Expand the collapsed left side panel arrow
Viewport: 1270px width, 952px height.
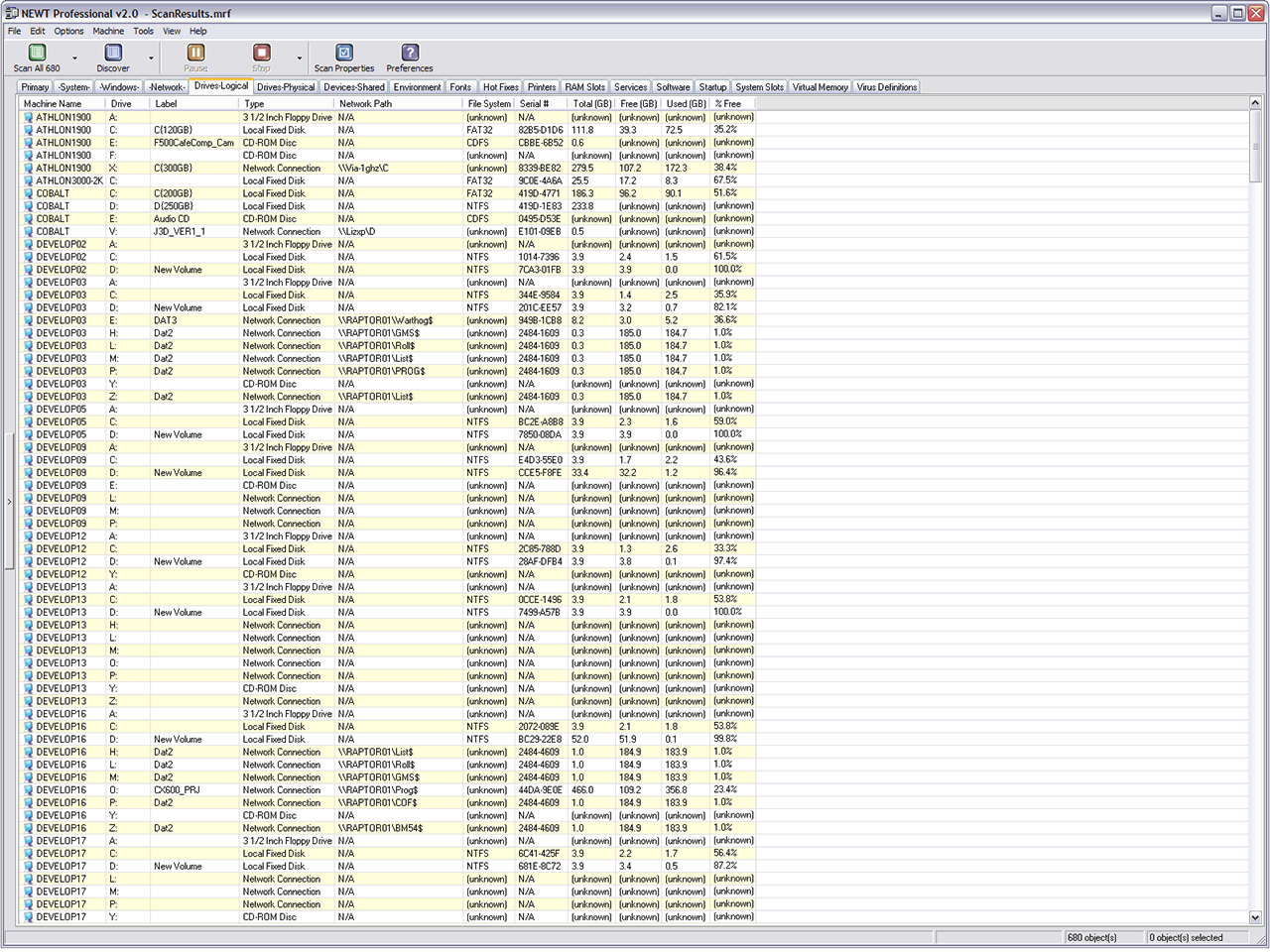tap(9, 502)
